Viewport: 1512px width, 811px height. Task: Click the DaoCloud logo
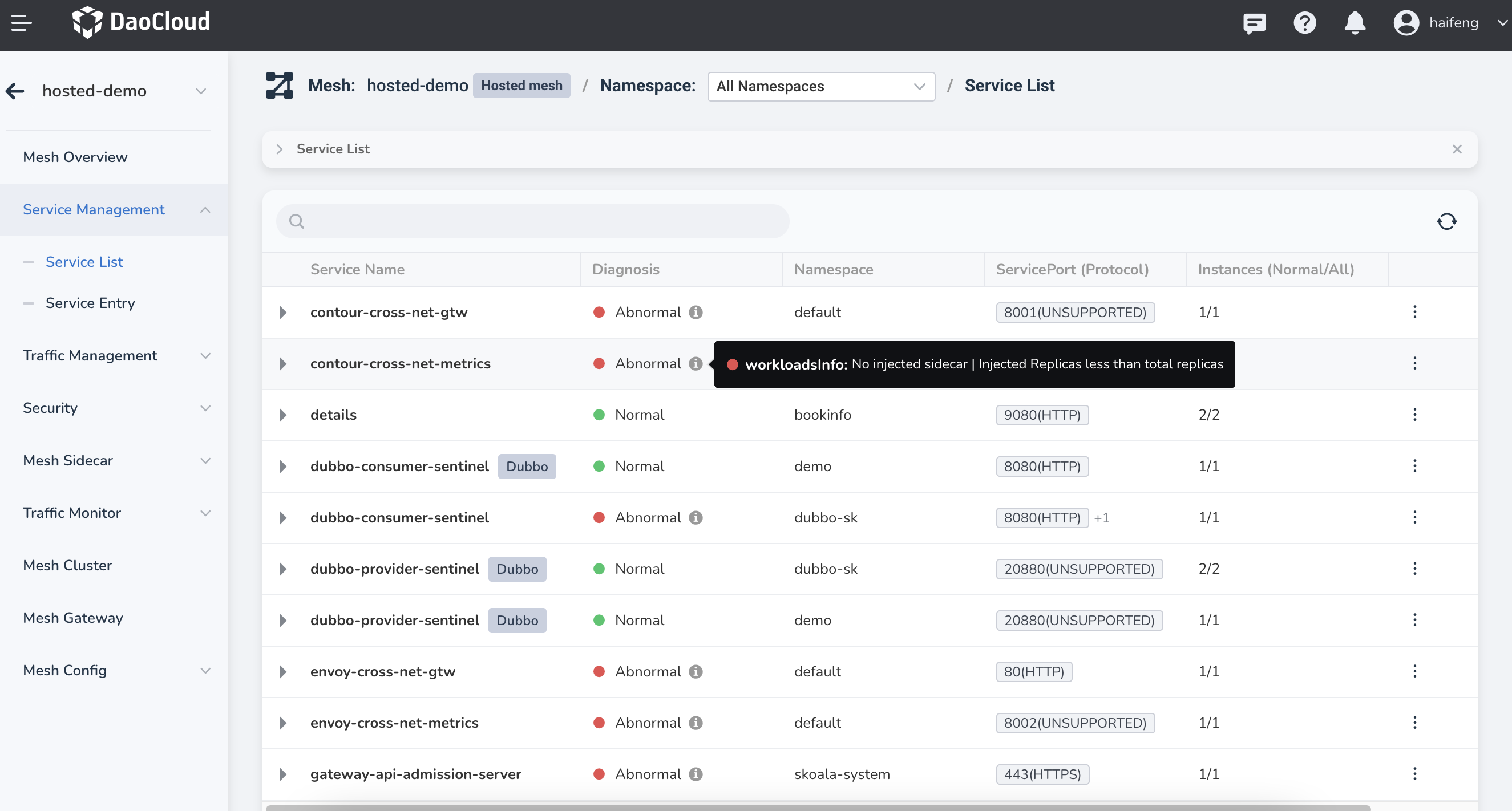tap(141, 22)
